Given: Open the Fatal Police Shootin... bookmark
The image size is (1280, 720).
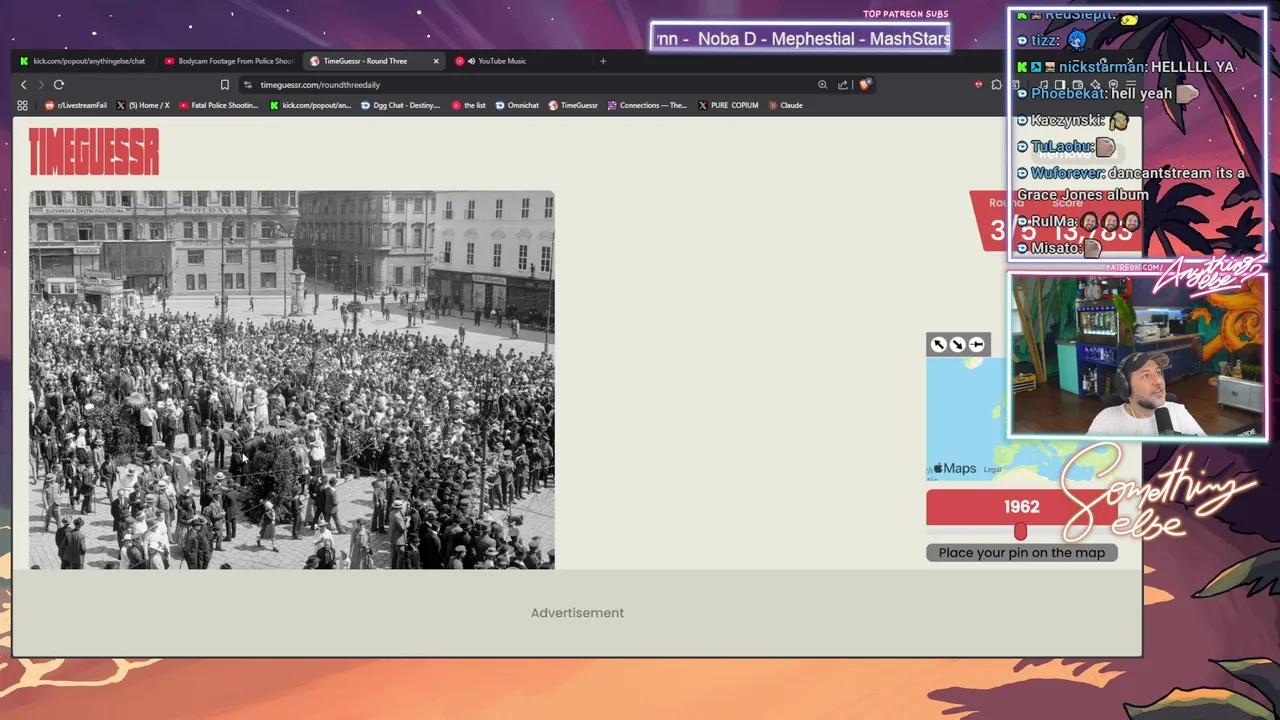Looking at the screenshot, I should [x=218, y=105].
